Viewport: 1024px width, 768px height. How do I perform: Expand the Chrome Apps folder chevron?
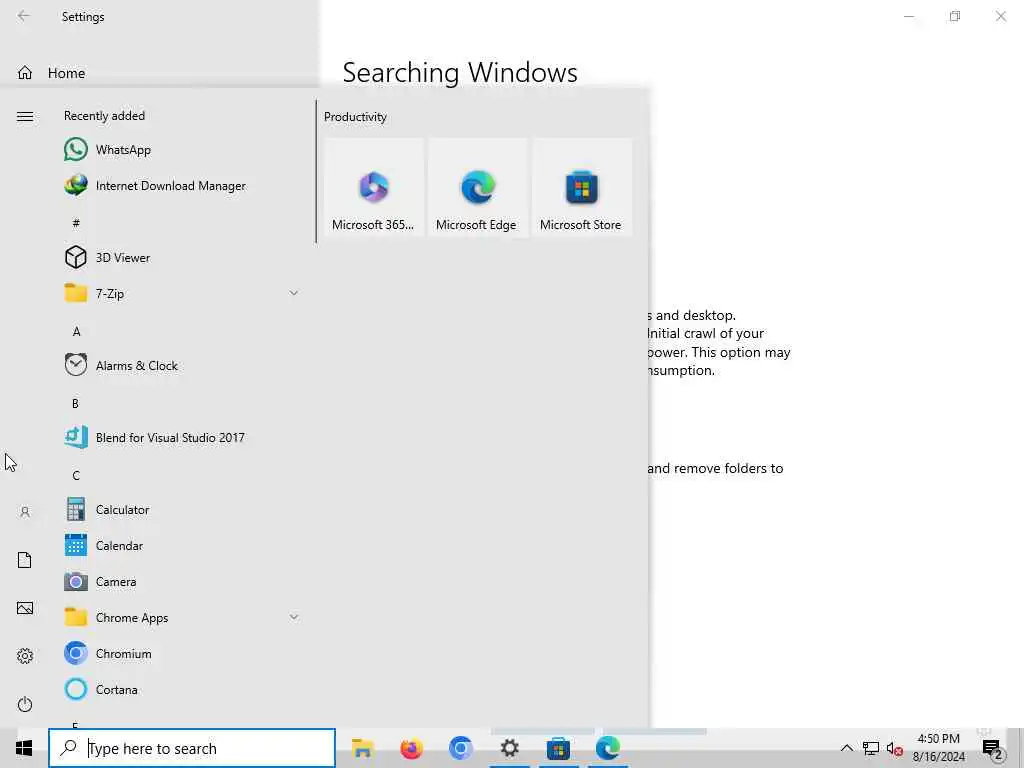(294, 617)
